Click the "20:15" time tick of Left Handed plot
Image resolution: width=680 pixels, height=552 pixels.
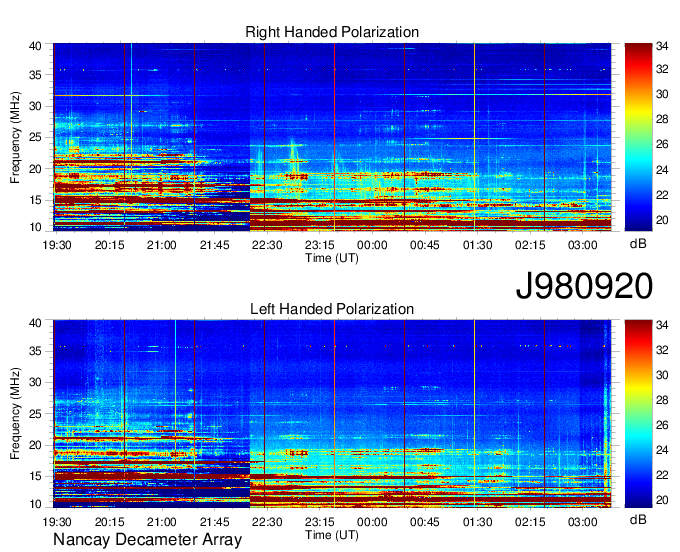109,522
